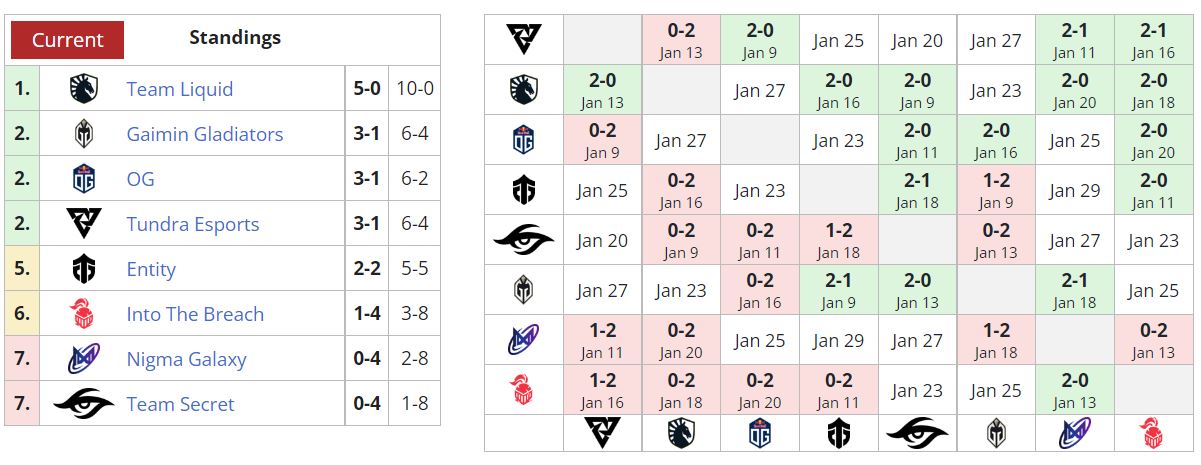Viewport: 1201px width, 465px height.
Task: Click the Into The Breach logo in standings
Action: tap(84, 314)
